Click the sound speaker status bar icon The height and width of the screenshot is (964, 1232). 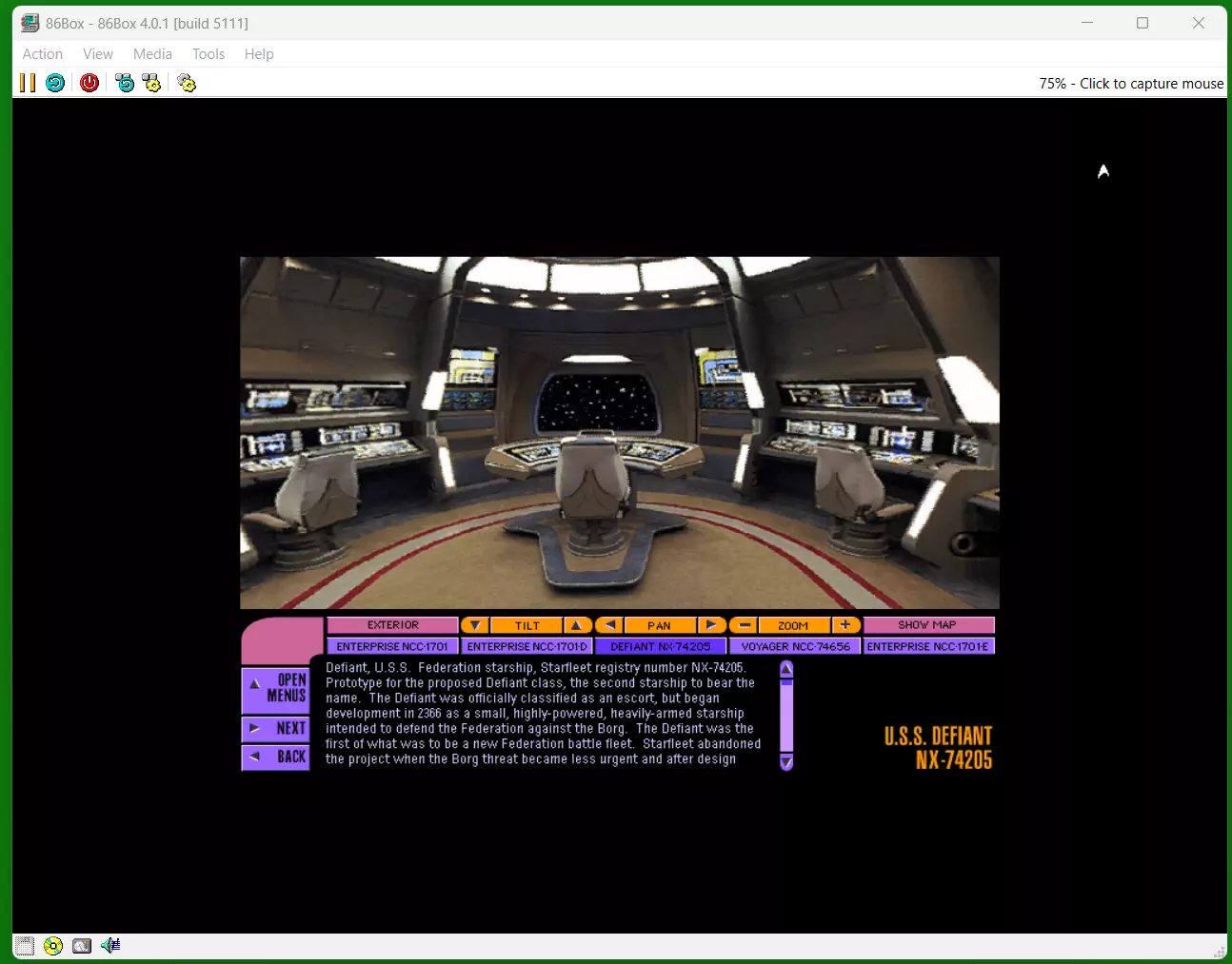pyautogui.click(x=110, y=945)
